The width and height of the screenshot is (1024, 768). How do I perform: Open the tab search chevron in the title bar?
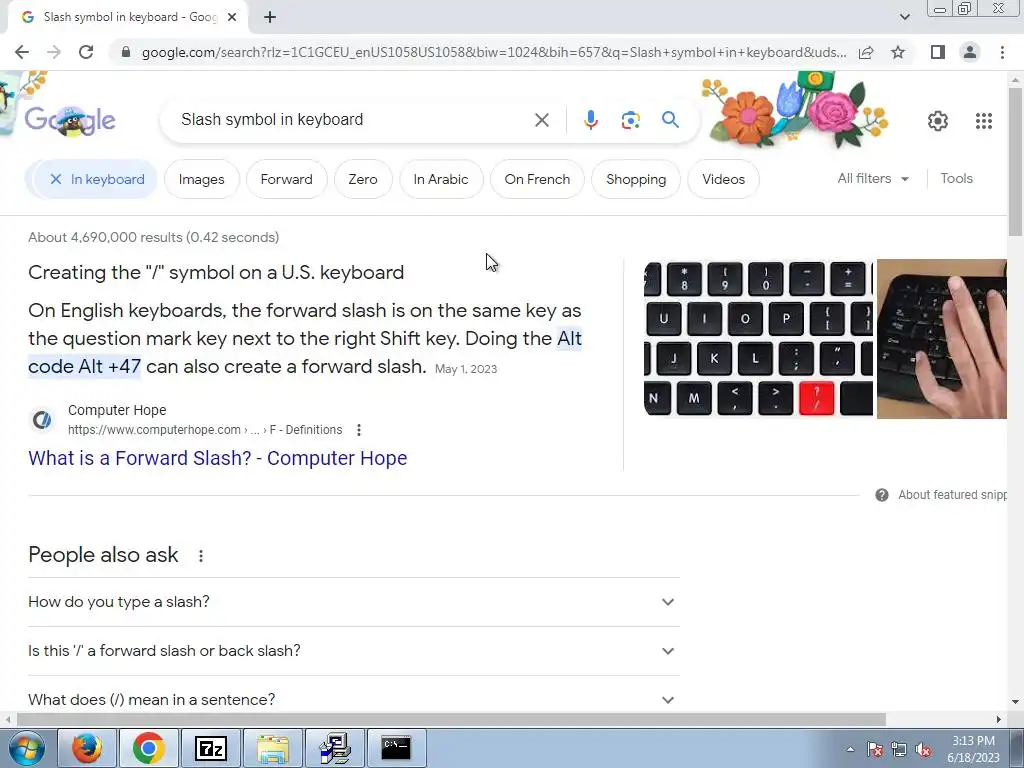click(904, 17)
